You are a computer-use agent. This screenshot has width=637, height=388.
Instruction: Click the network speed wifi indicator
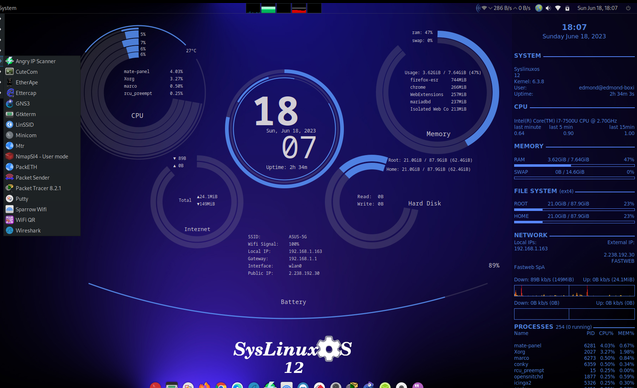click(x=504, y=8)
